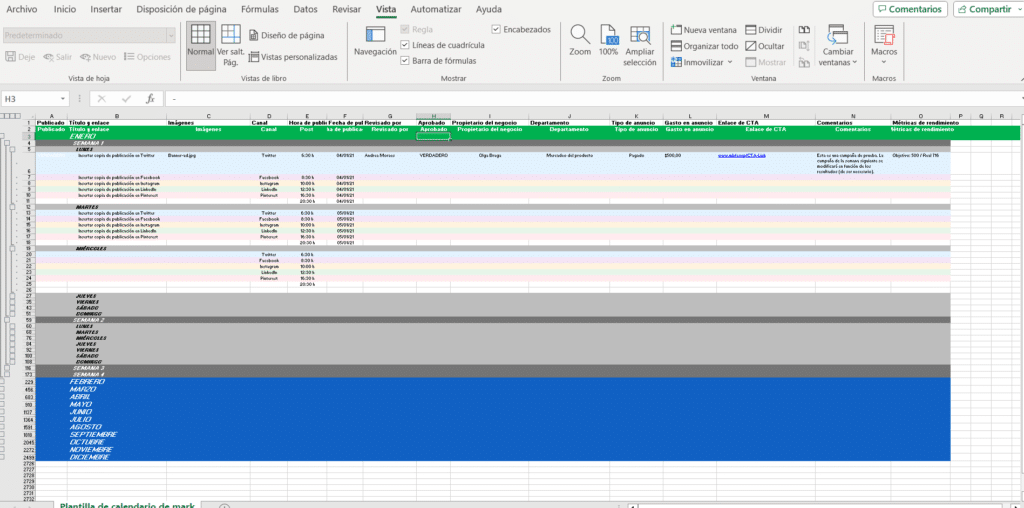Click Organizar todo windows button

tap(705, 46)
